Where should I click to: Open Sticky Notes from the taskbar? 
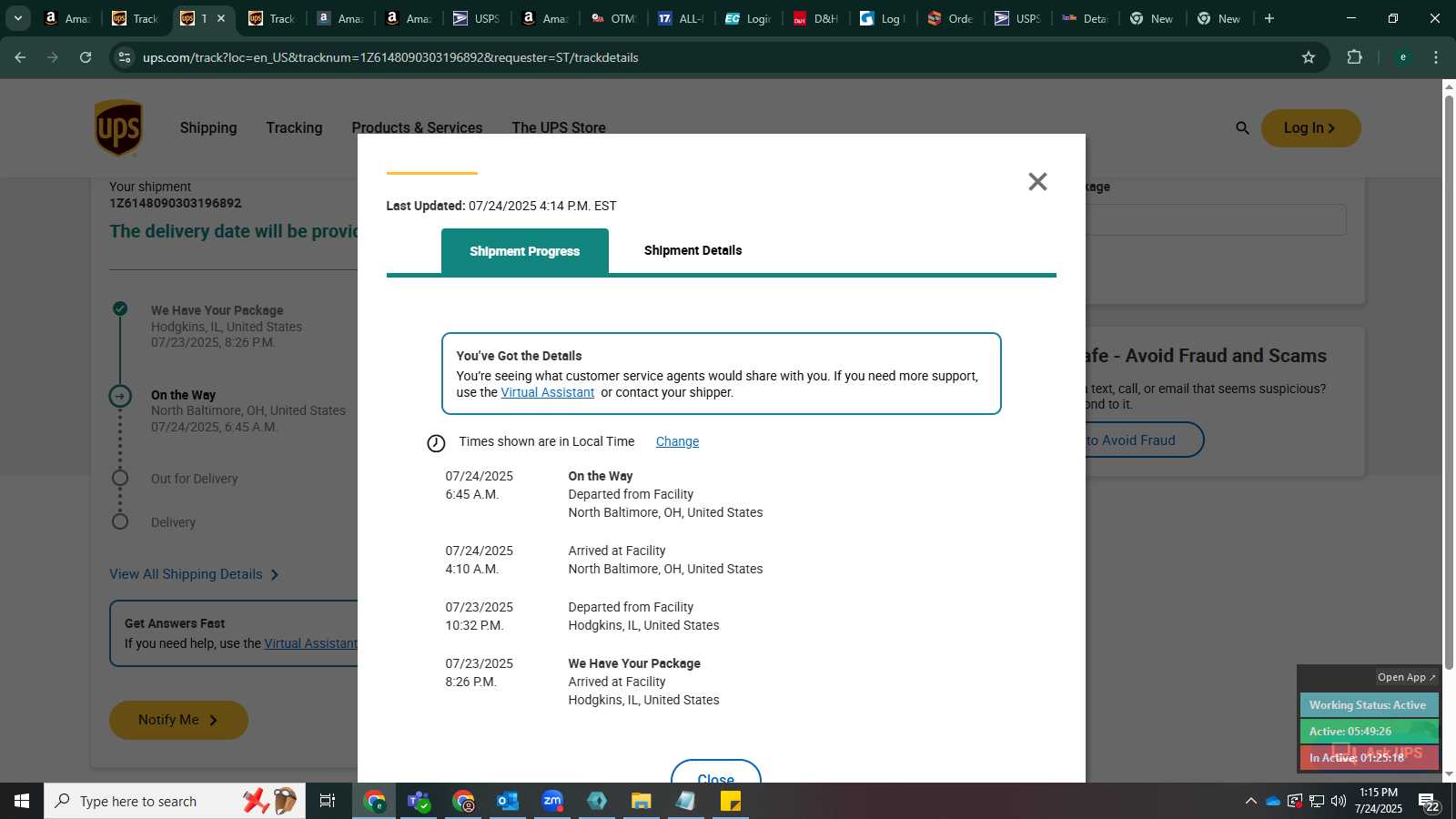pos(731,801)
